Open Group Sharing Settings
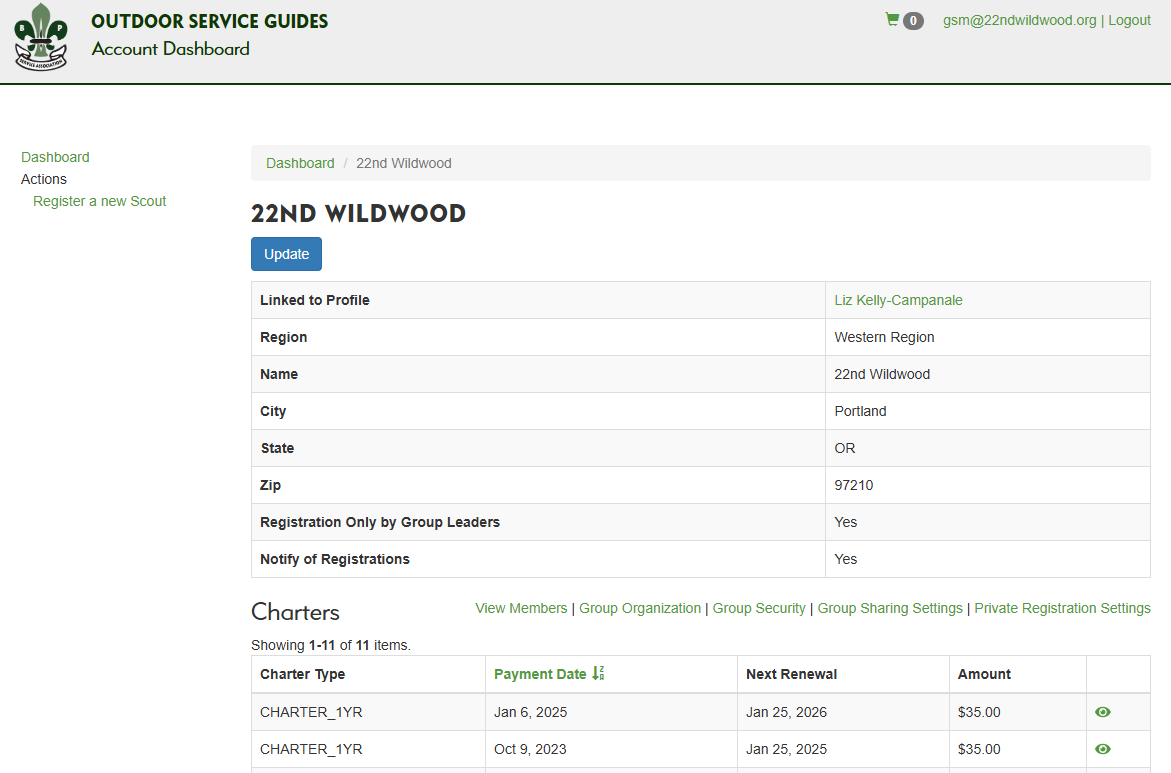Screen dimensions: 1171x773 890,608
